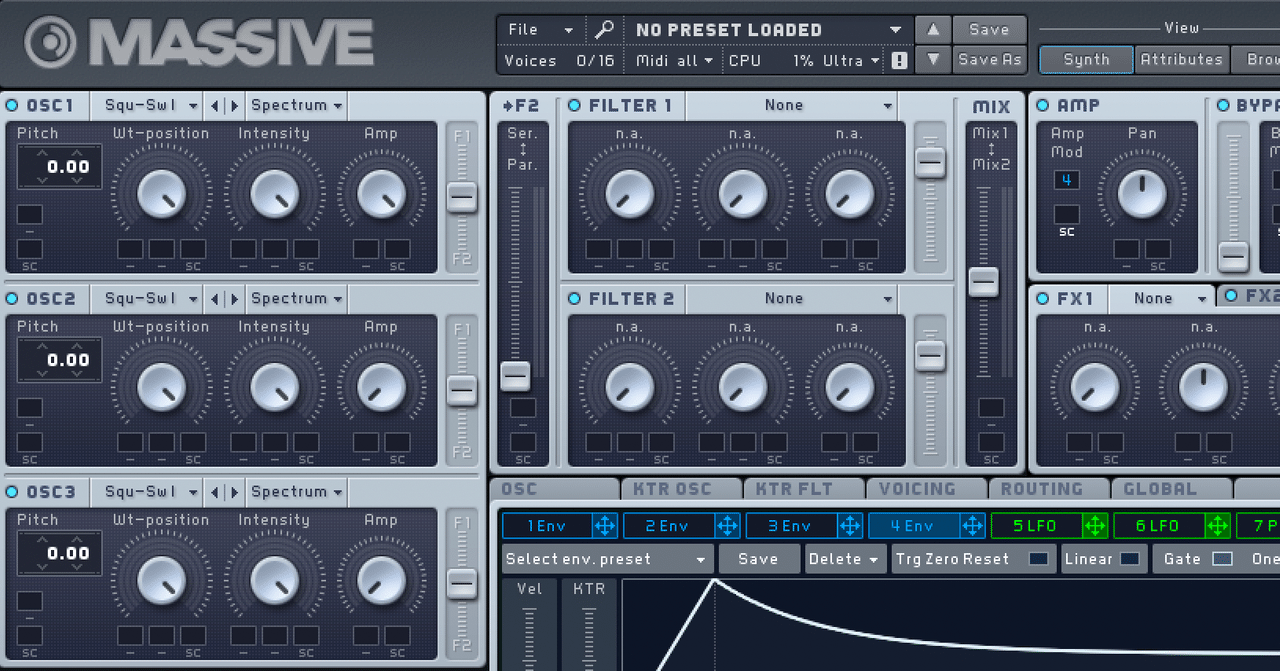Click the Save As button

tap(989, 60)
